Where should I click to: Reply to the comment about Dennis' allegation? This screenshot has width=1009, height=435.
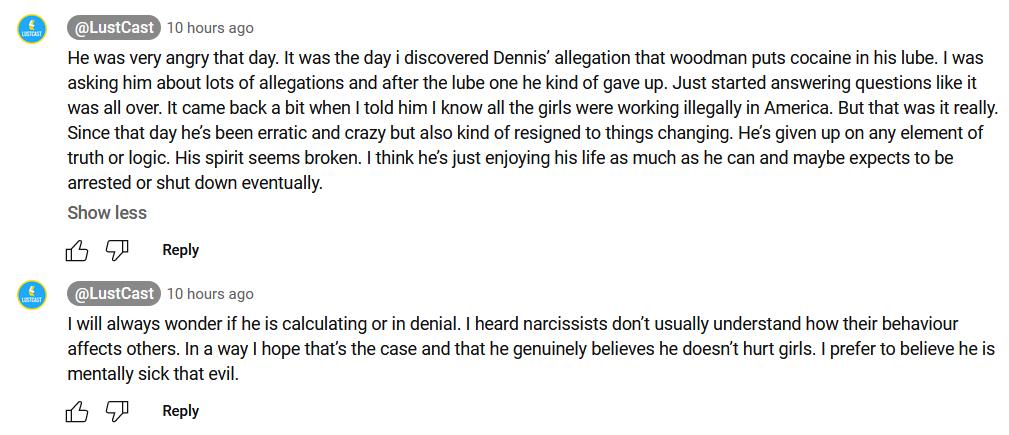pyautogui.click(x=180, y=250)
